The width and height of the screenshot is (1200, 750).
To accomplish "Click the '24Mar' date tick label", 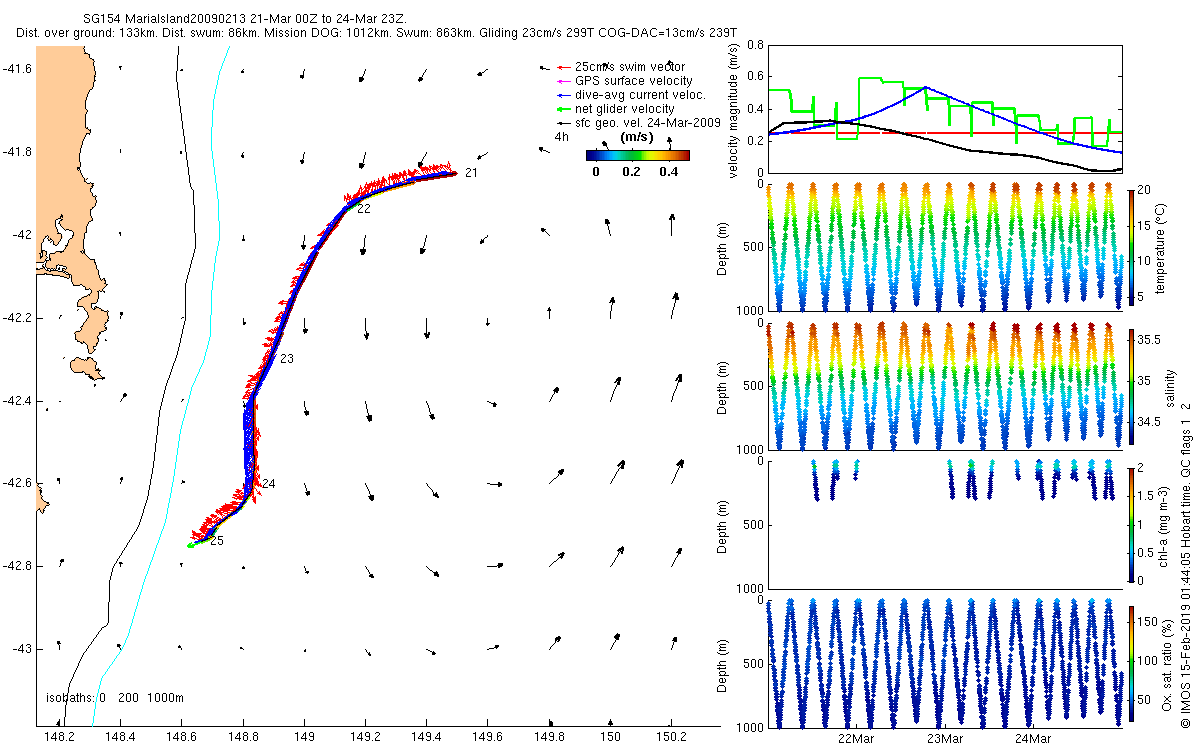I will (x=1032, y=739).
